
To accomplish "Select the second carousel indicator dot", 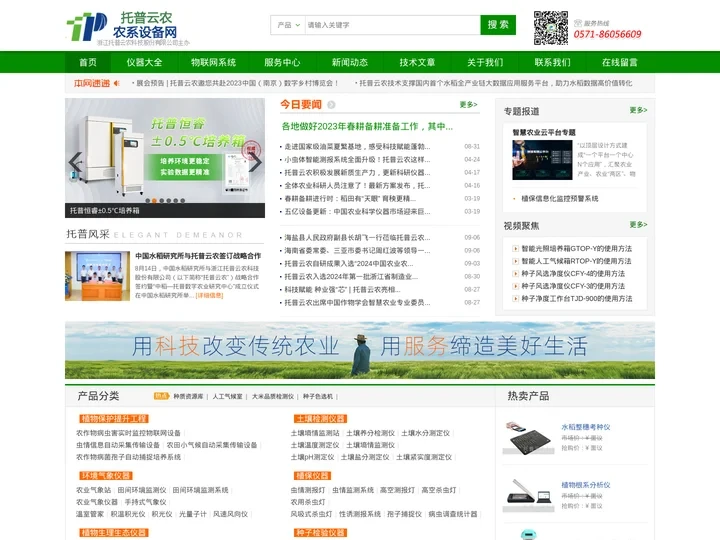I will pos(155,201).
